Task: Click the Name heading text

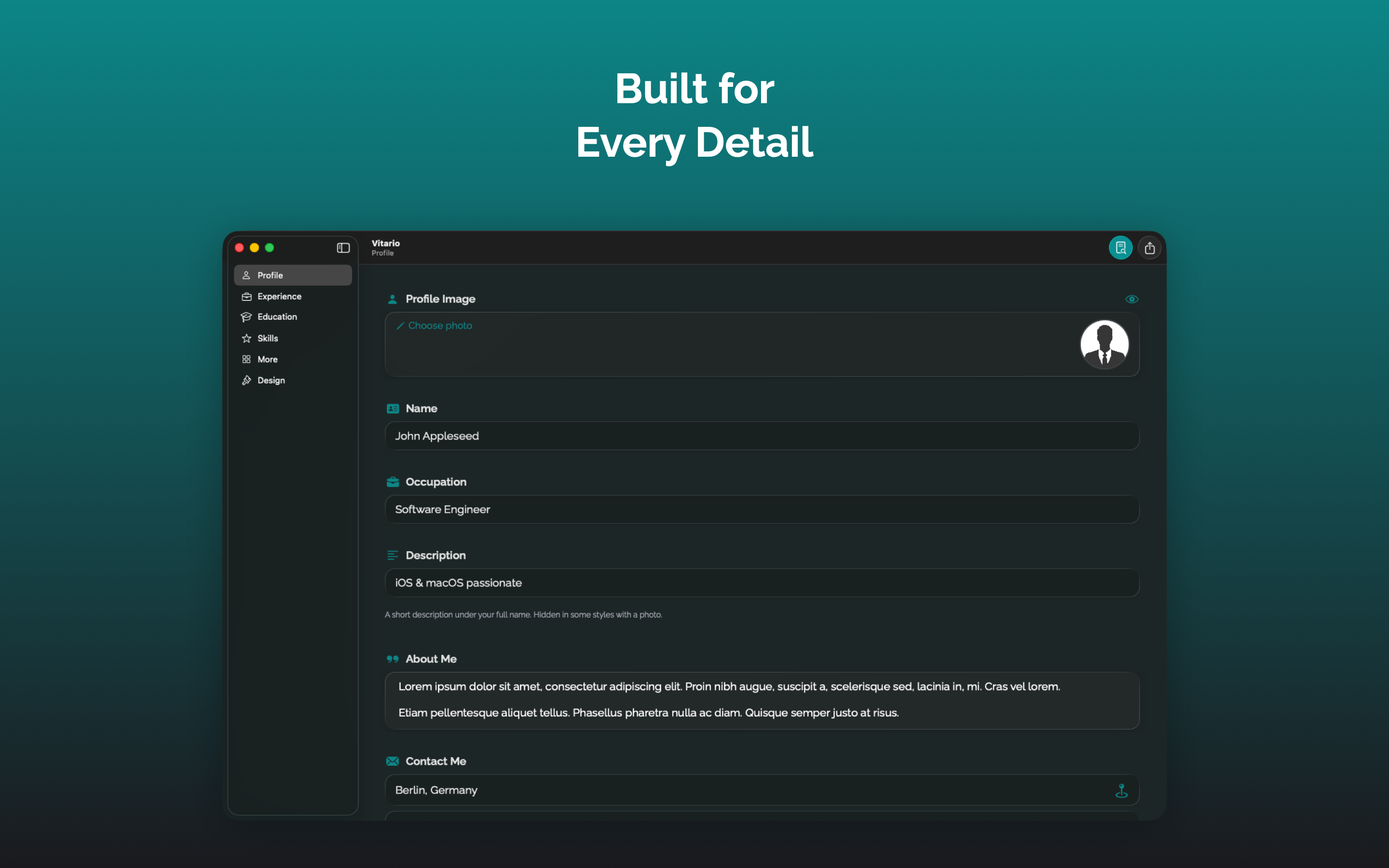Action: click(x=422, y=409)
